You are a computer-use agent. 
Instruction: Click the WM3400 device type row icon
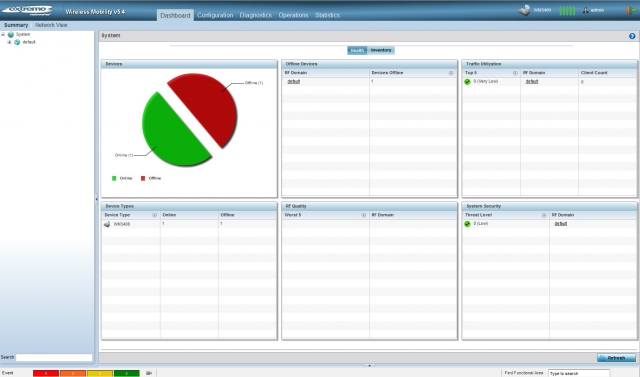tap(107, 224)
